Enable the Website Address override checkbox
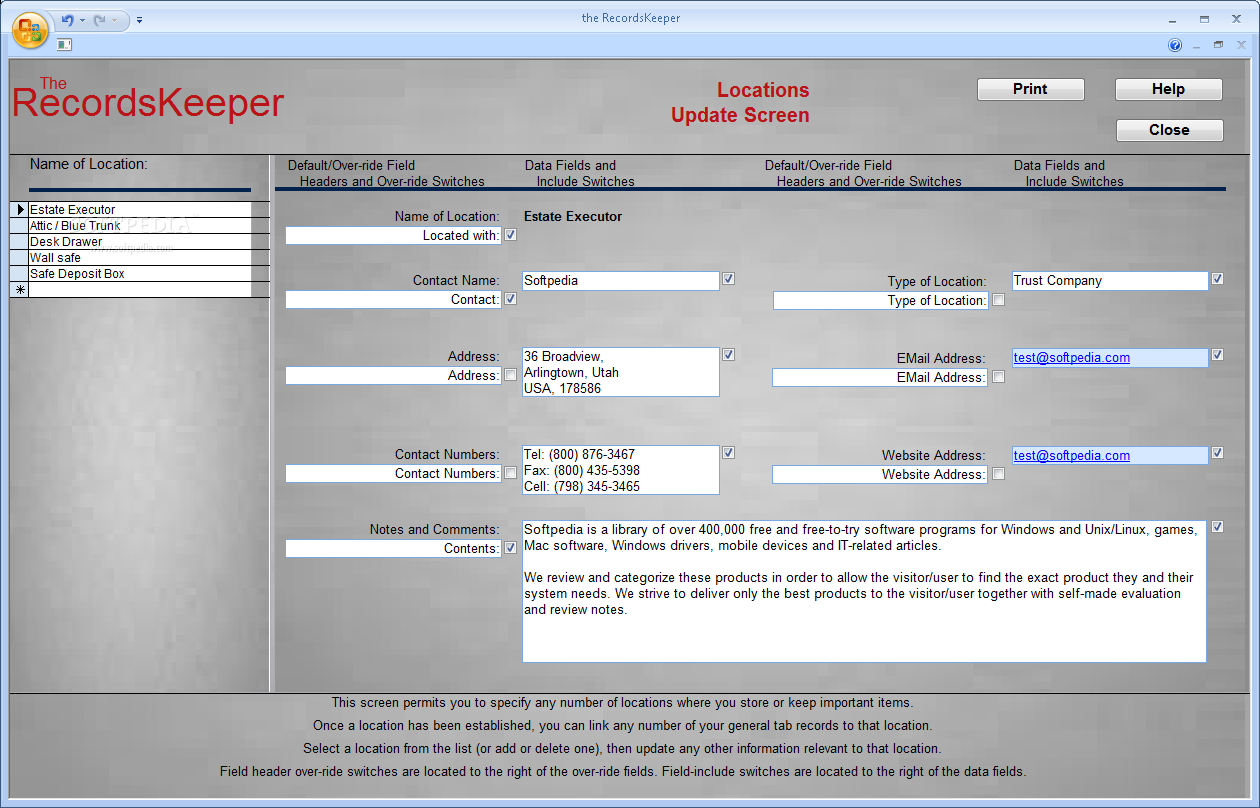This screenshot has height=808, width=1260. [x=998, y=474]
